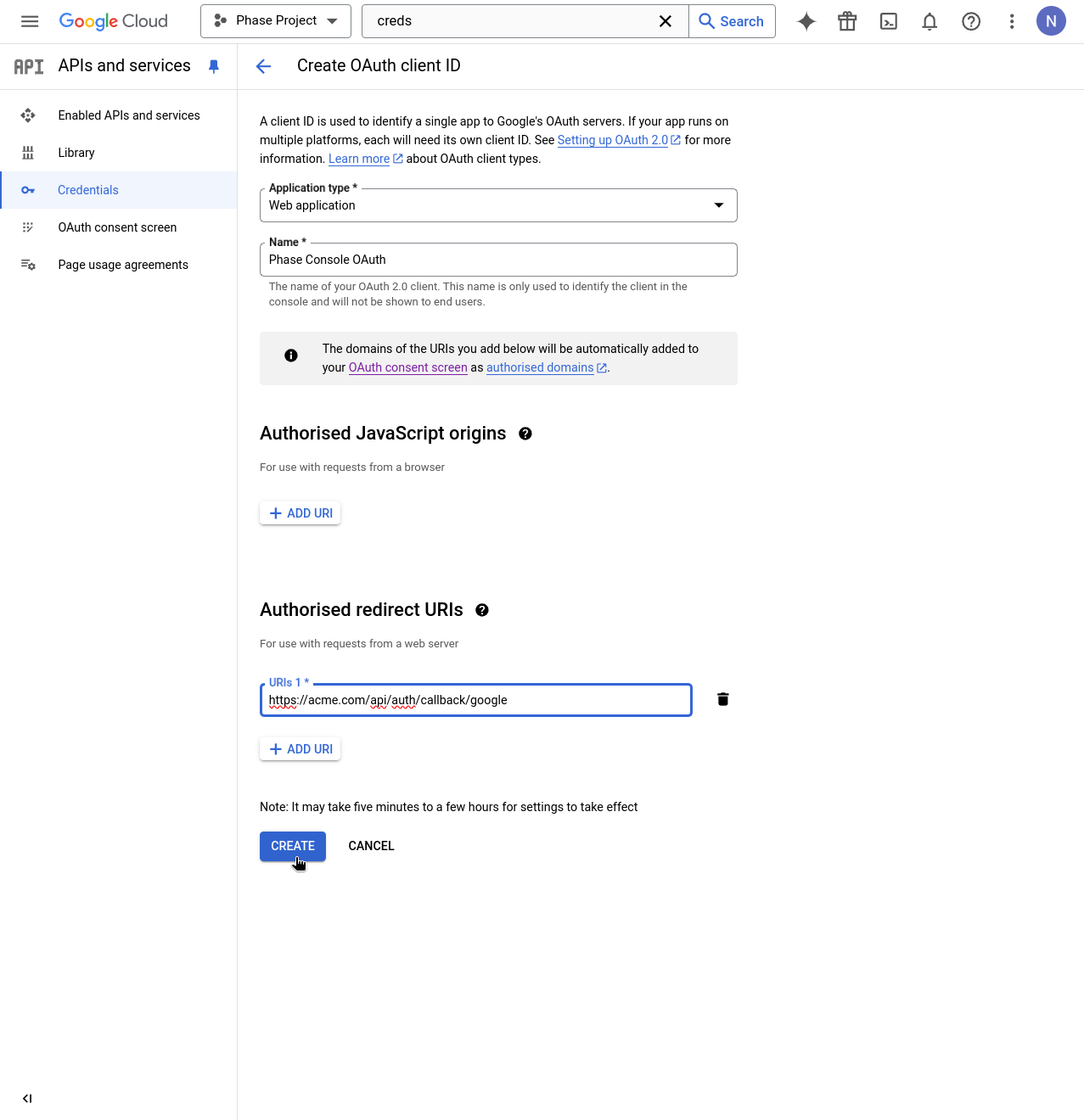This screenshot has width=1084, height=1120.
Task: Click the Create OAuth client ID heading
Action: click(x=379, y=65)
